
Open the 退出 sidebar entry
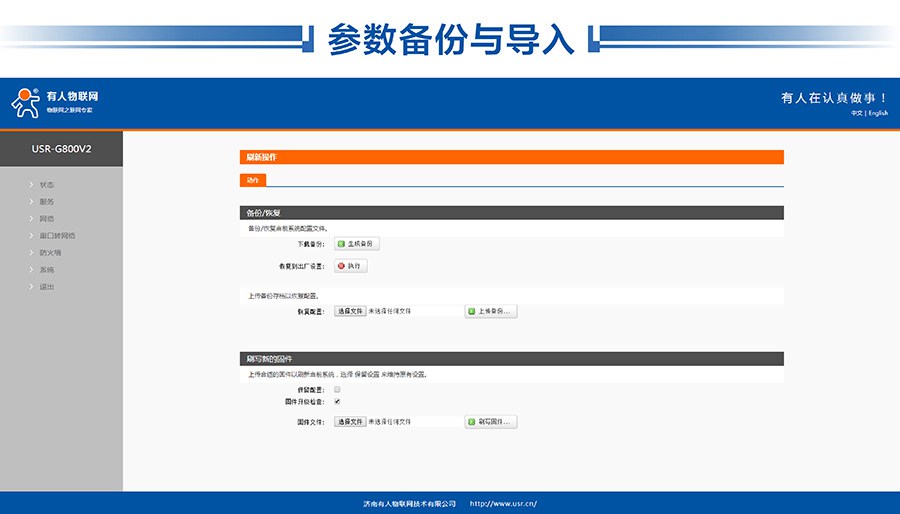tap(46, 287)
